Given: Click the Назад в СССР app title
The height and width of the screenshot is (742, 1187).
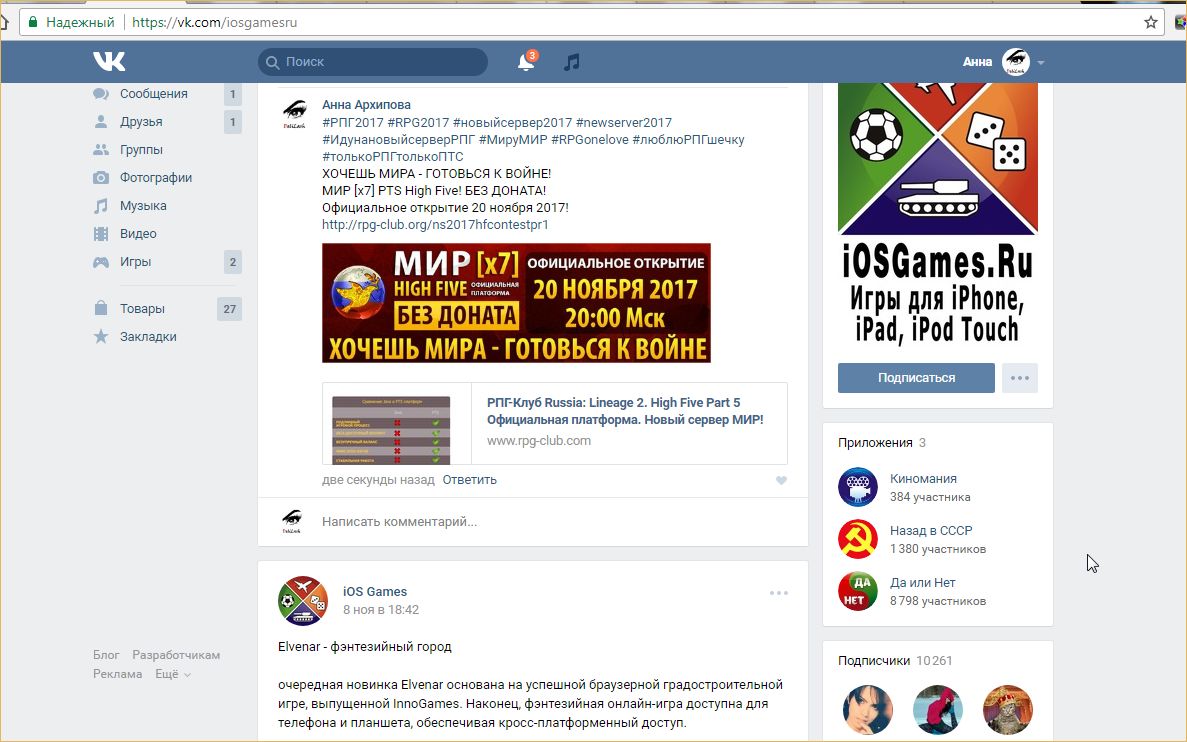Looking at the screenshot, I should tap(931, 532).
